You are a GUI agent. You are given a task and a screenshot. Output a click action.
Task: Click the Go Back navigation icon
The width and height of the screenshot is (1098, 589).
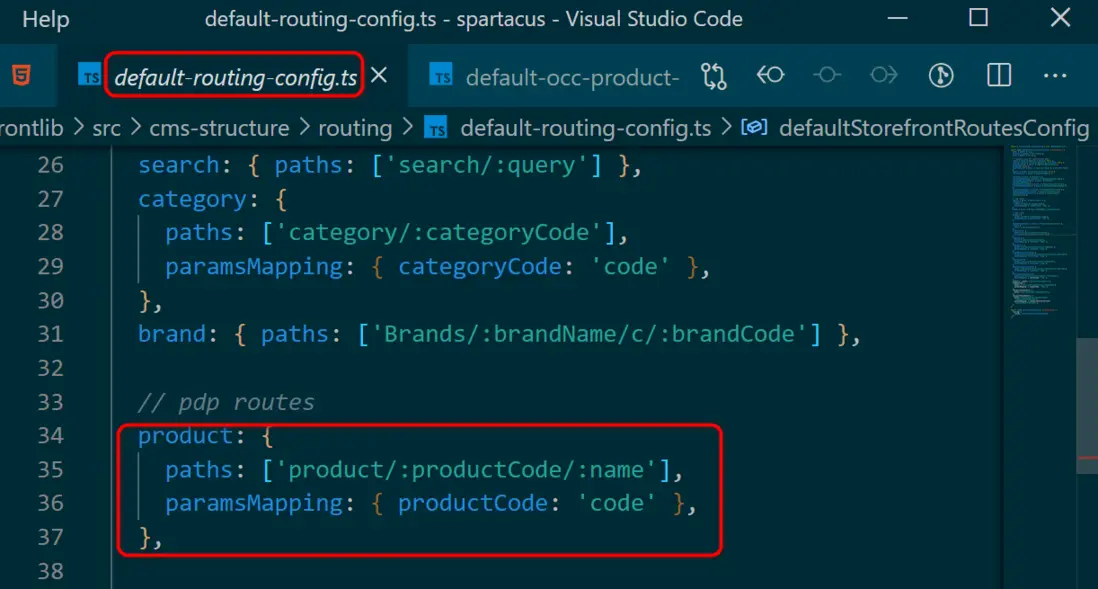(770, 75)
